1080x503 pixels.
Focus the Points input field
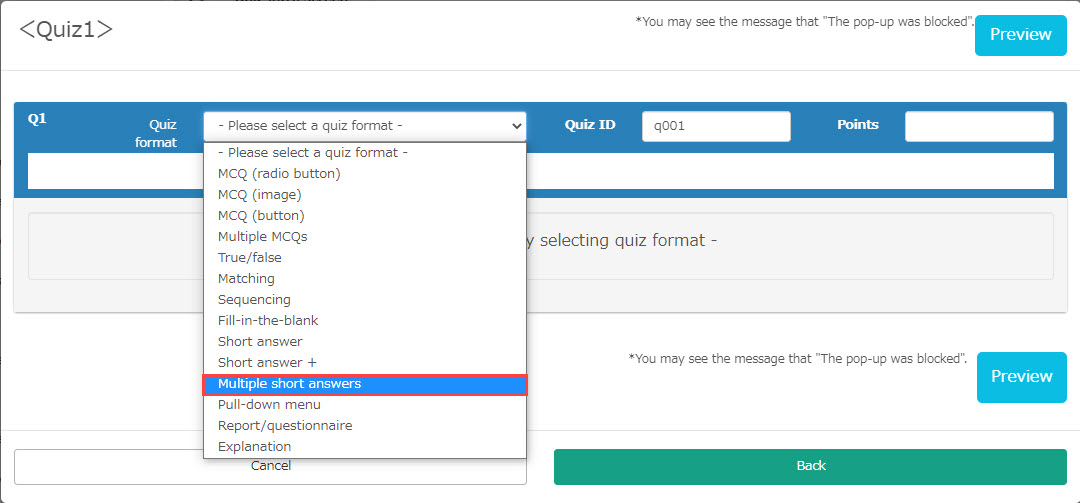978,126
